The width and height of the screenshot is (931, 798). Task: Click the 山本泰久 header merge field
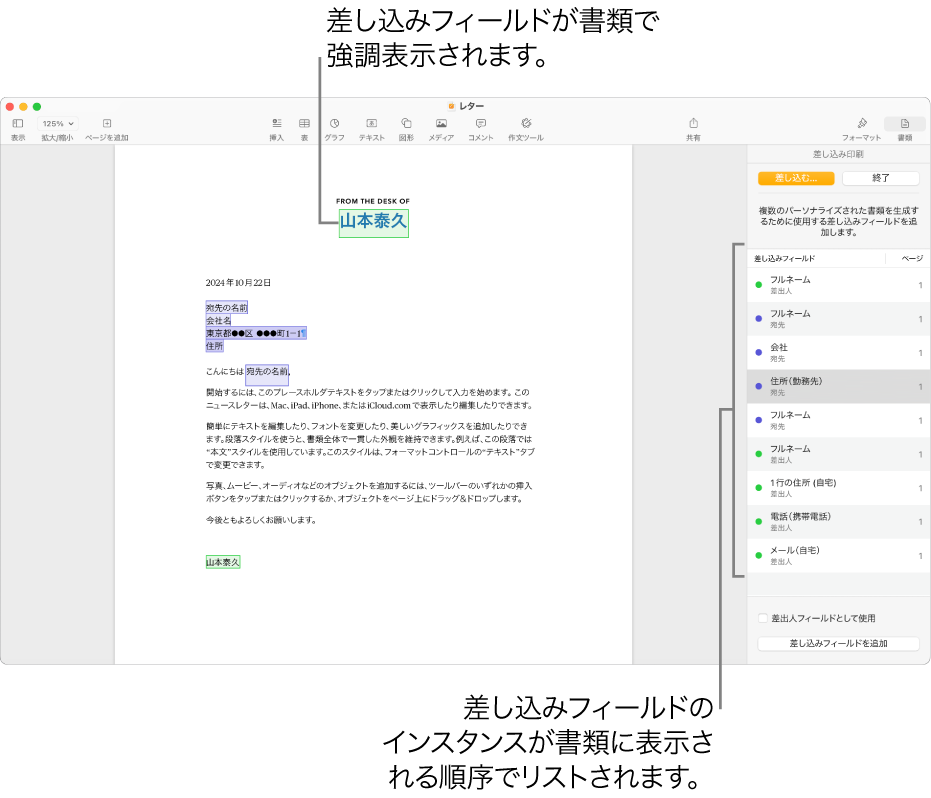pyautogui.click(x=373, y=223)
